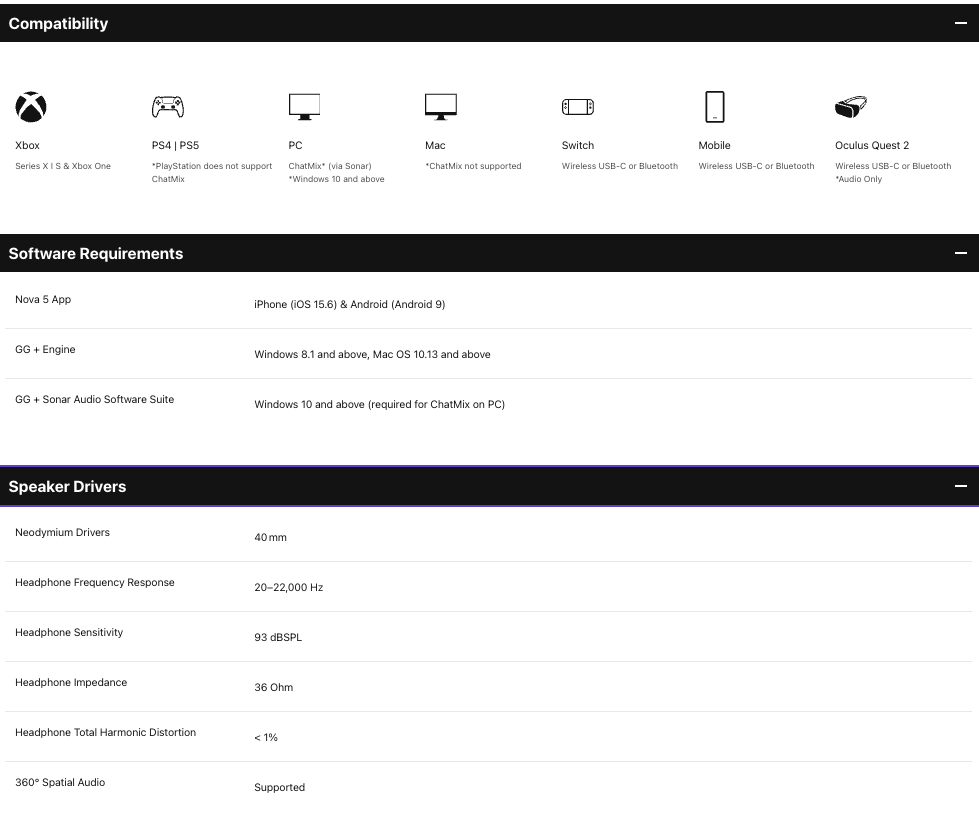
Task: Select the Oculus Quest 2 label
Action: [872, 145]
